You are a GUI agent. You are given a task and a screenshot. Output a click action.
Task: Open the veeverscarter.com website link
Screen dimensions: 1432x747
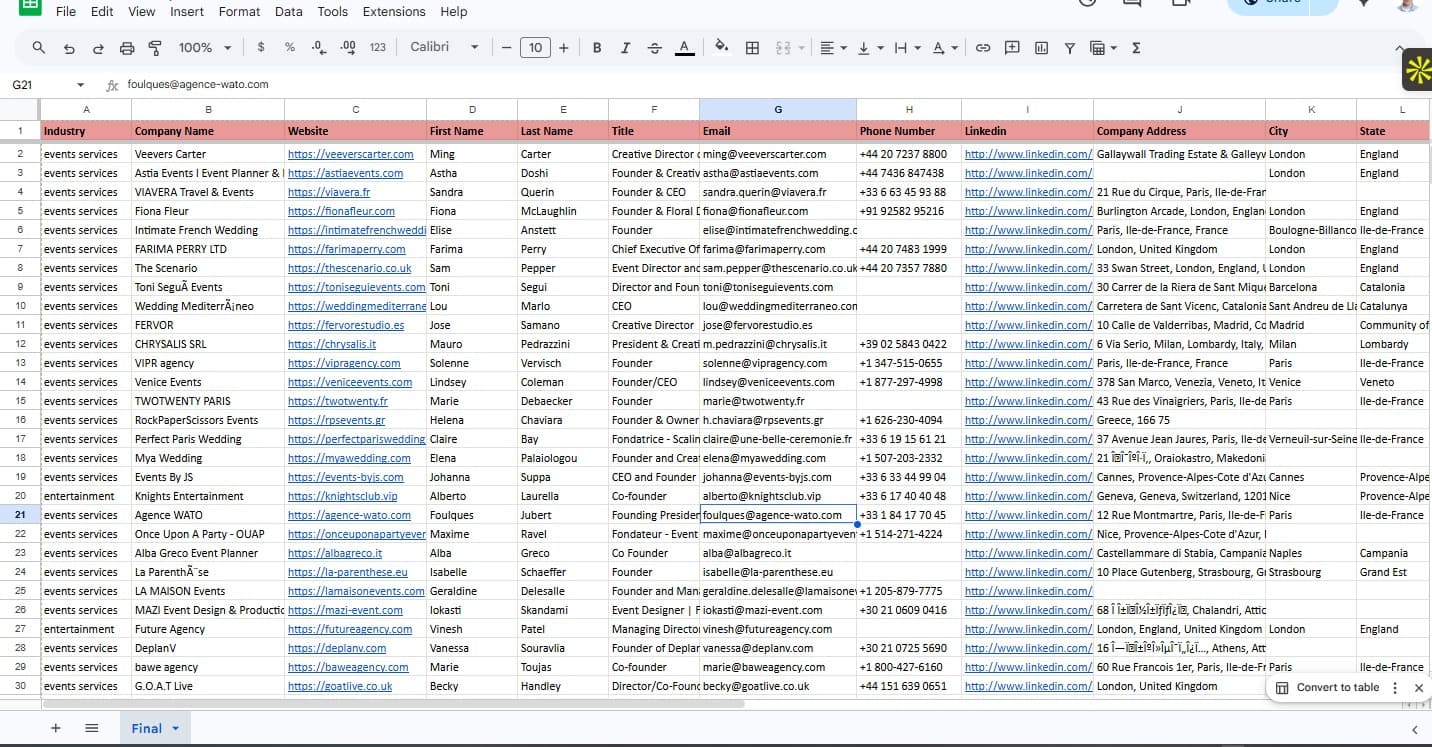click(350, 154)
